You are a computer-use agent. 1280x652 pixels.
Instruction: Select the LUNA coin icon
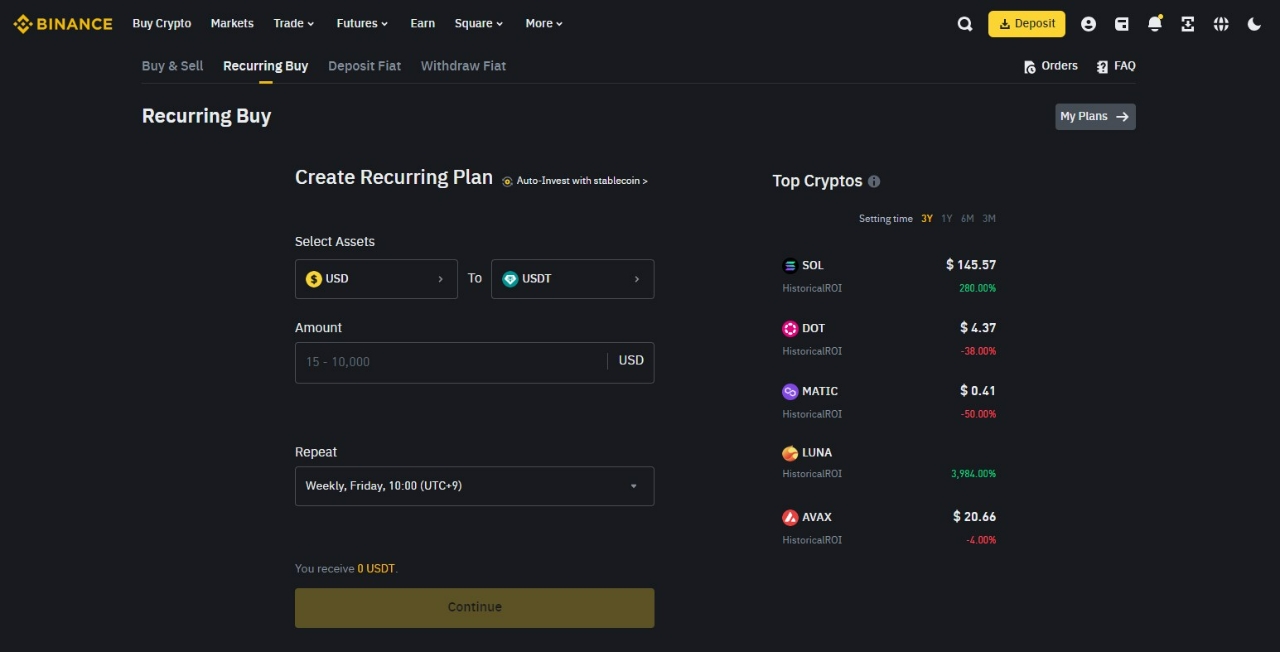tap(790, 453)
